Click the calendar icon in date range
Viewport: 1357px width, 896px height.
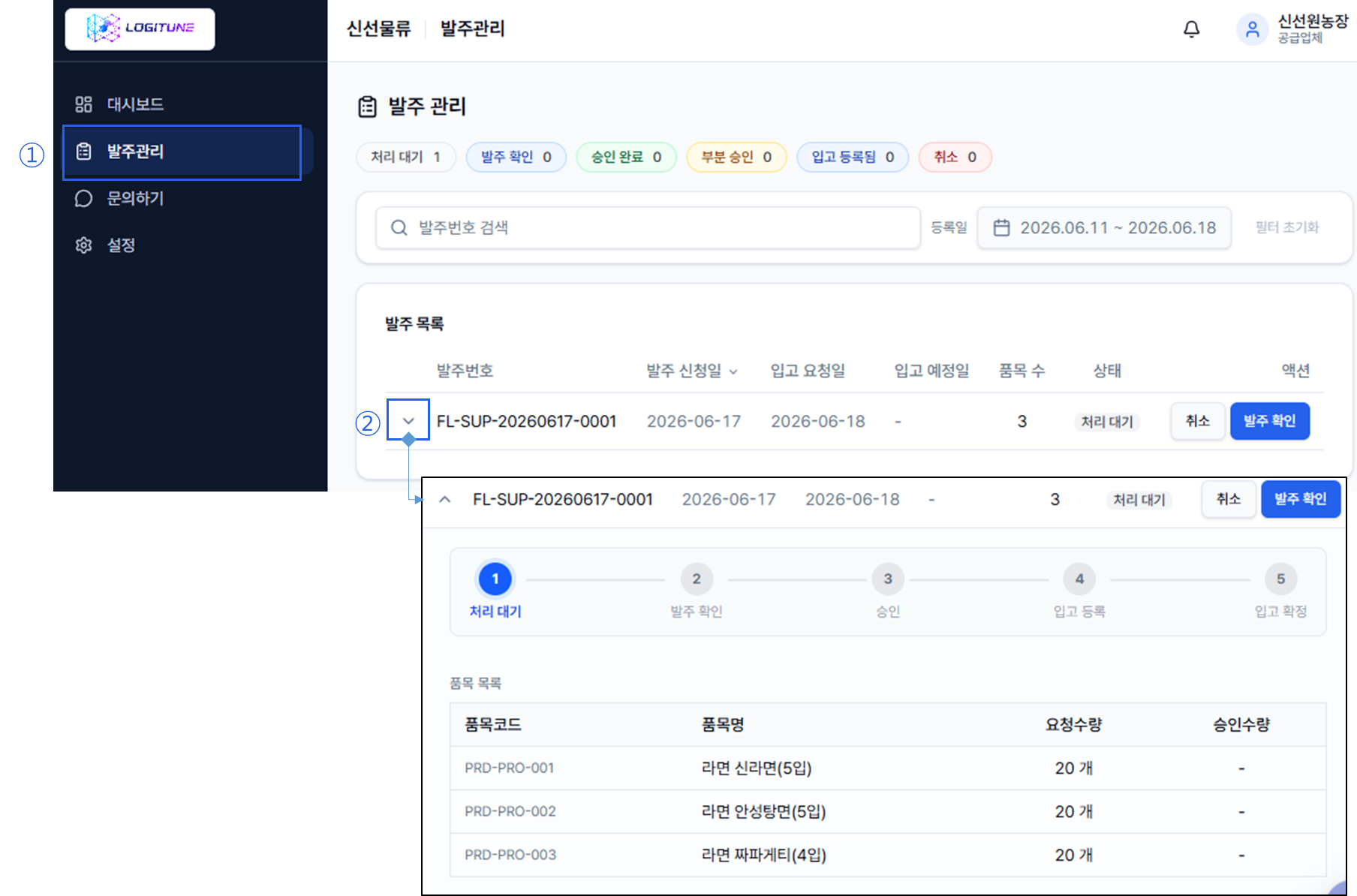pyautogui.click(x=1001, y=227)
